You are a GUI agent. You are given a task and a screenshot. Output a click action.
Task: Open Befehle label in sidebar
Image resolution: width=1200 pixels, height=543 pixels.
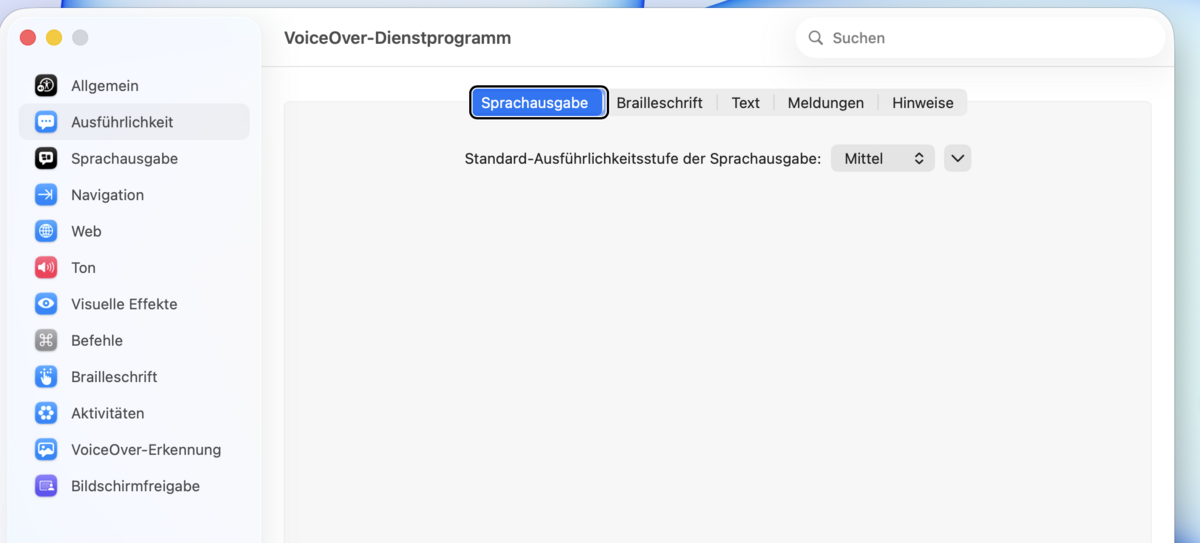(97, 340)
